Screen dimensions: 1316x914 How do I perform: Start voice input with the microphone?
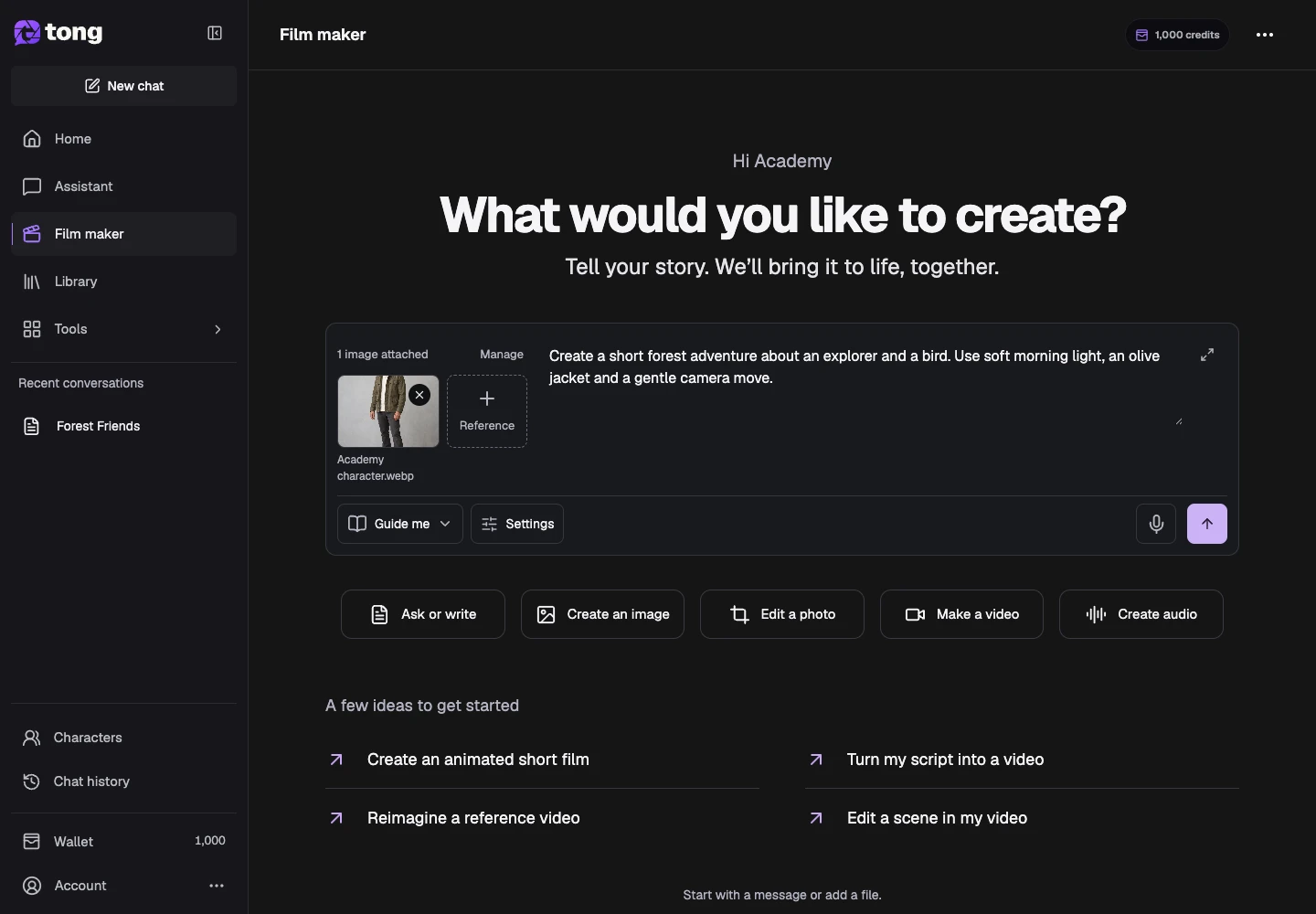(x=1156, y=524)
